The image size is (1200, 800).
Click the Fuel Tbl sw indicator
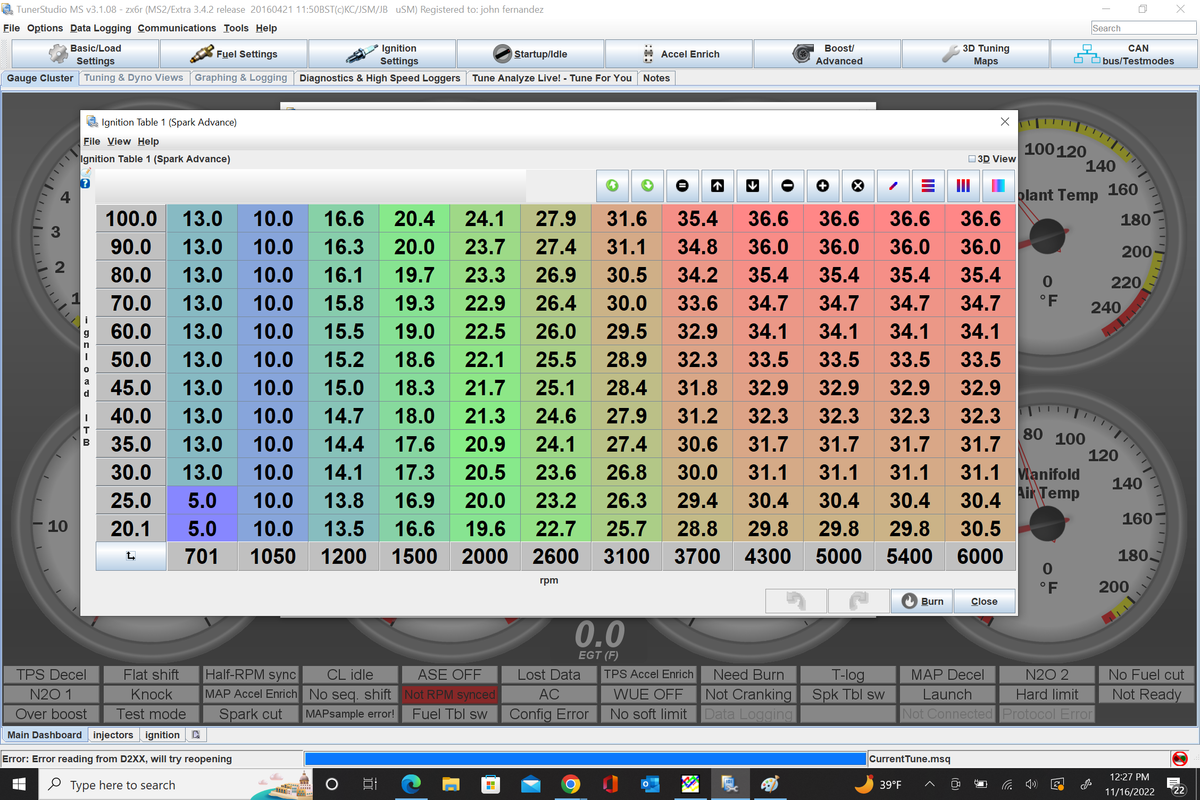(449, 714)
